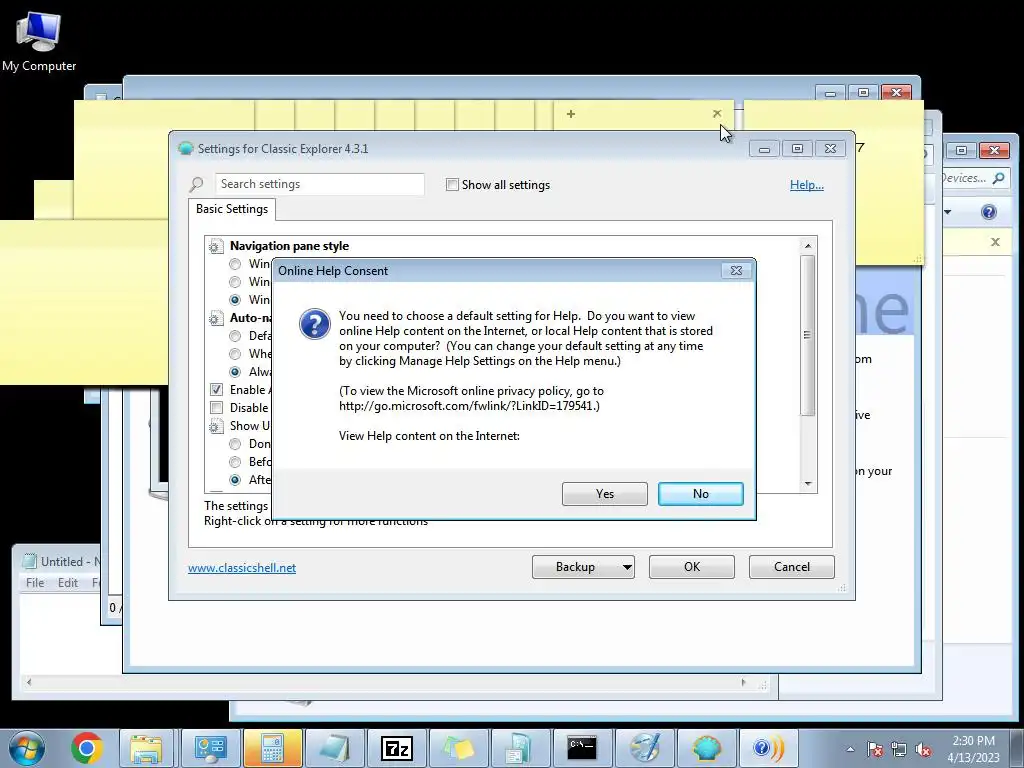Click the settings list scroll up arrow
1024x768 pixels.
point(808,246)
